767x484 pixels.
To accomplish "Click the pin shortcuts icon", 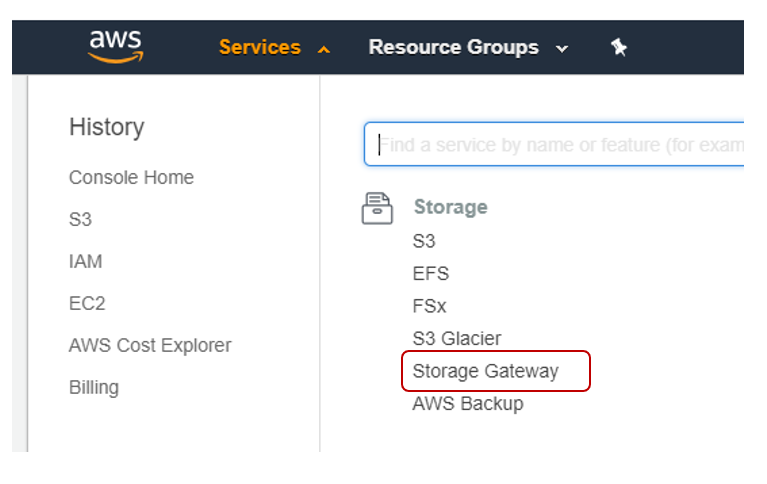I will (x=619, y=48).
